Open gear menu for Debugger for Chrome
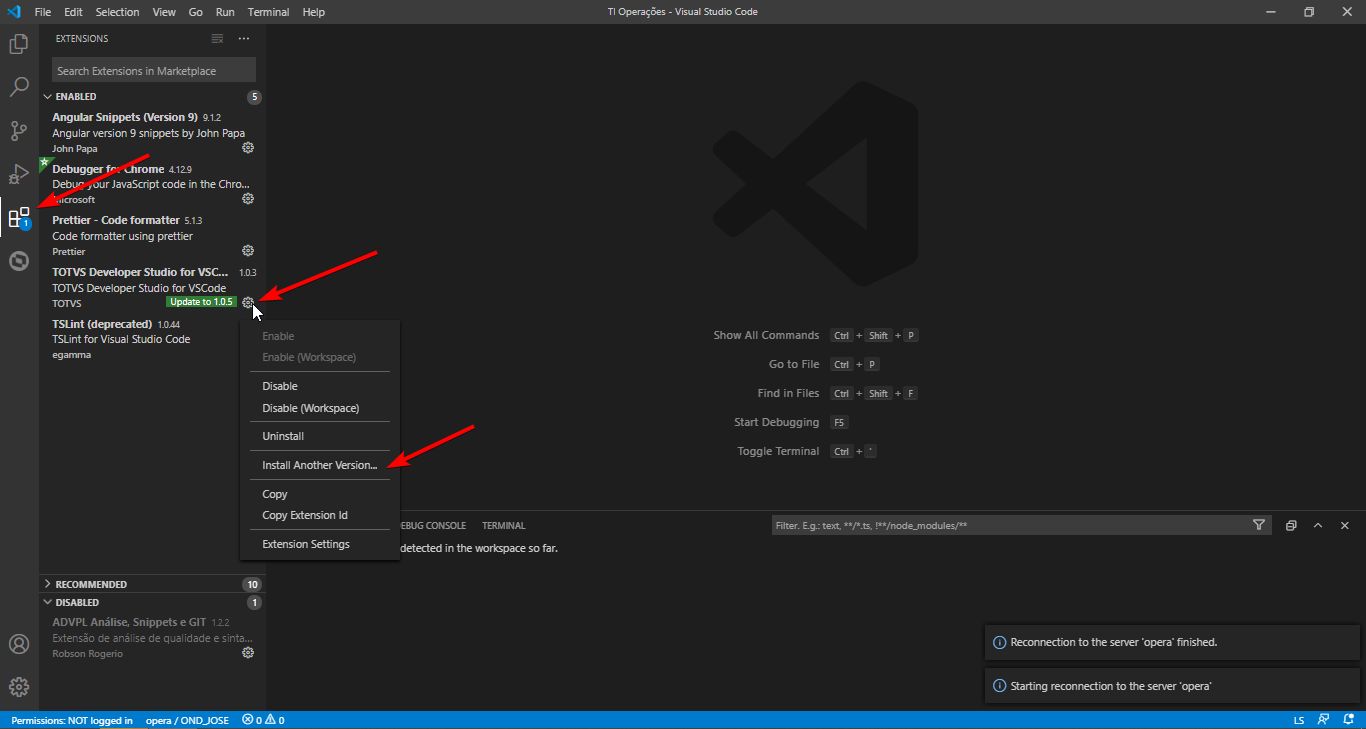The width and height of the screenshot is (1366, 729). (x=248, y=199)
